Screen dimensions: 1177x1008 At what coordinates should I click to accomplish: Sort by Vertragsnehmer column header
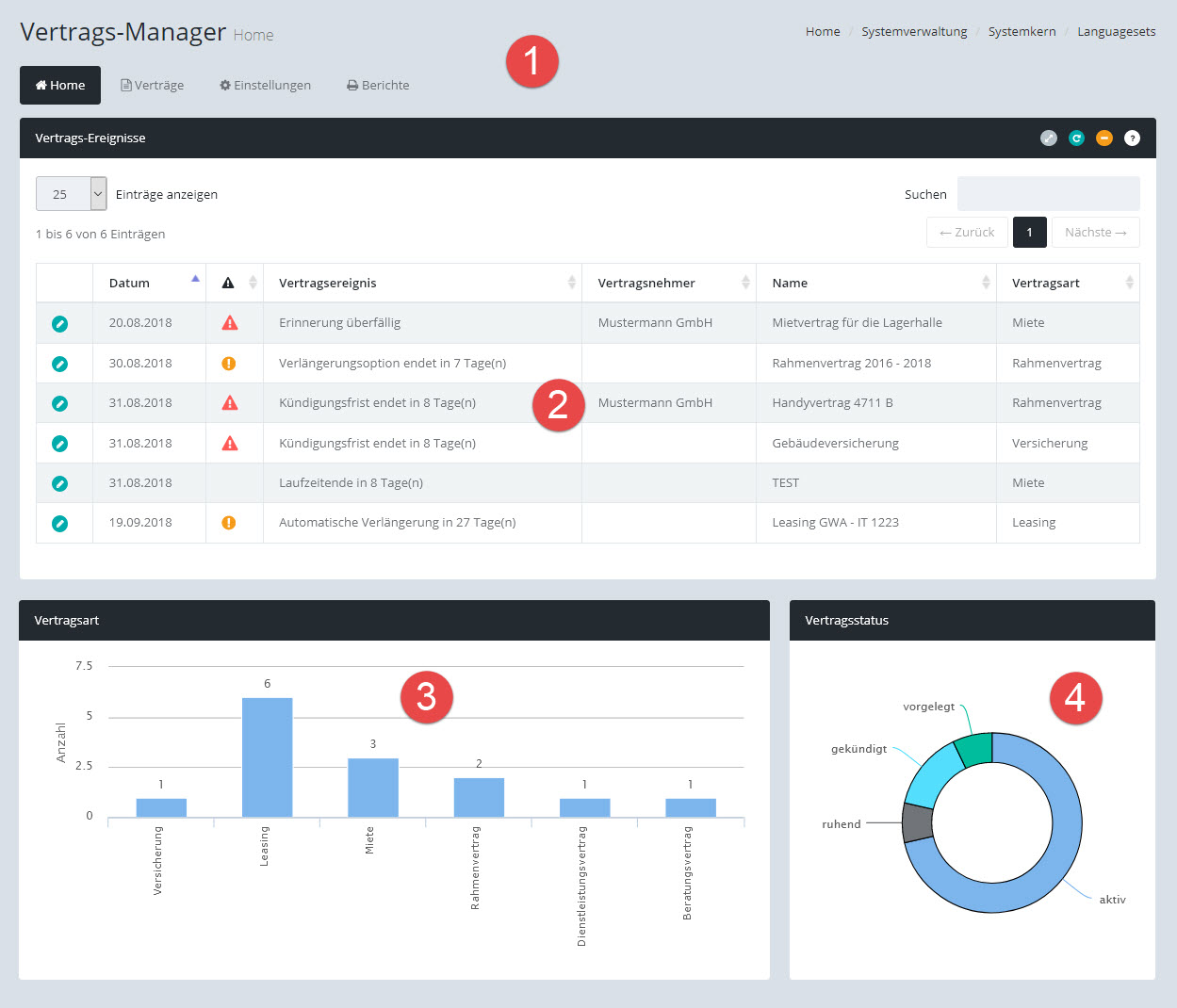pyautogui.click(x=646, y=284)
